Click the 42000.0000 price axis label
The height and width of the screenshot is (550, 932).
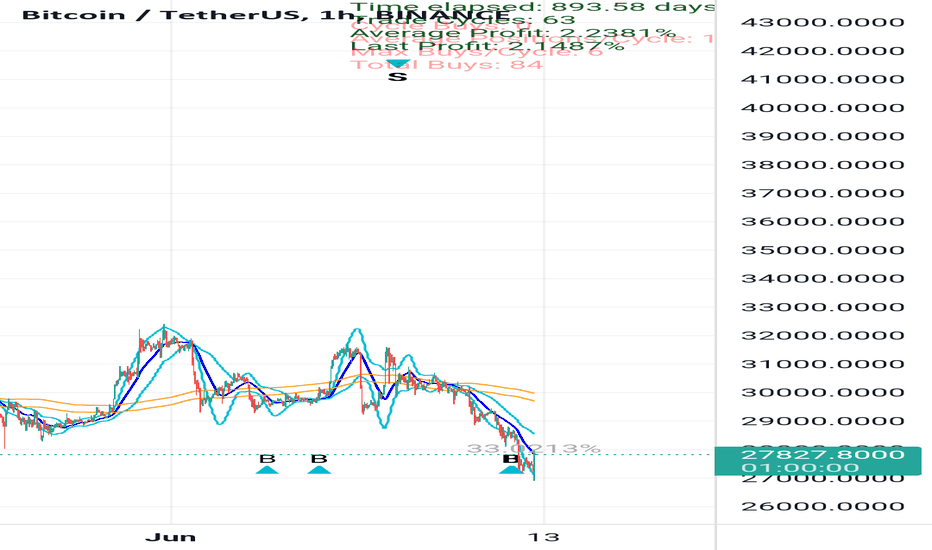pyautogui.click(x=823, y=51)
